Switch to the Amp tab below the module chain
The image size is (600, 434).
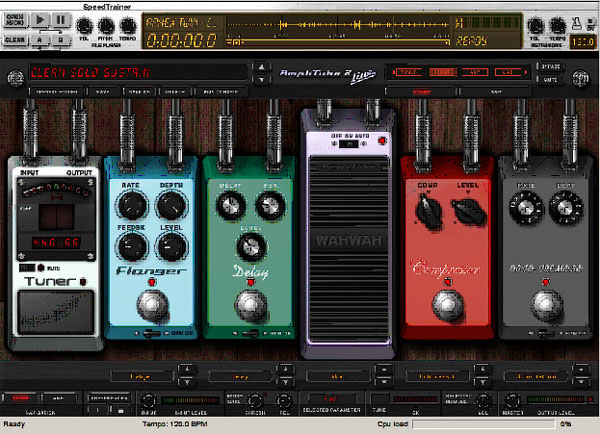pyautogui.click(x=496, y=92)
